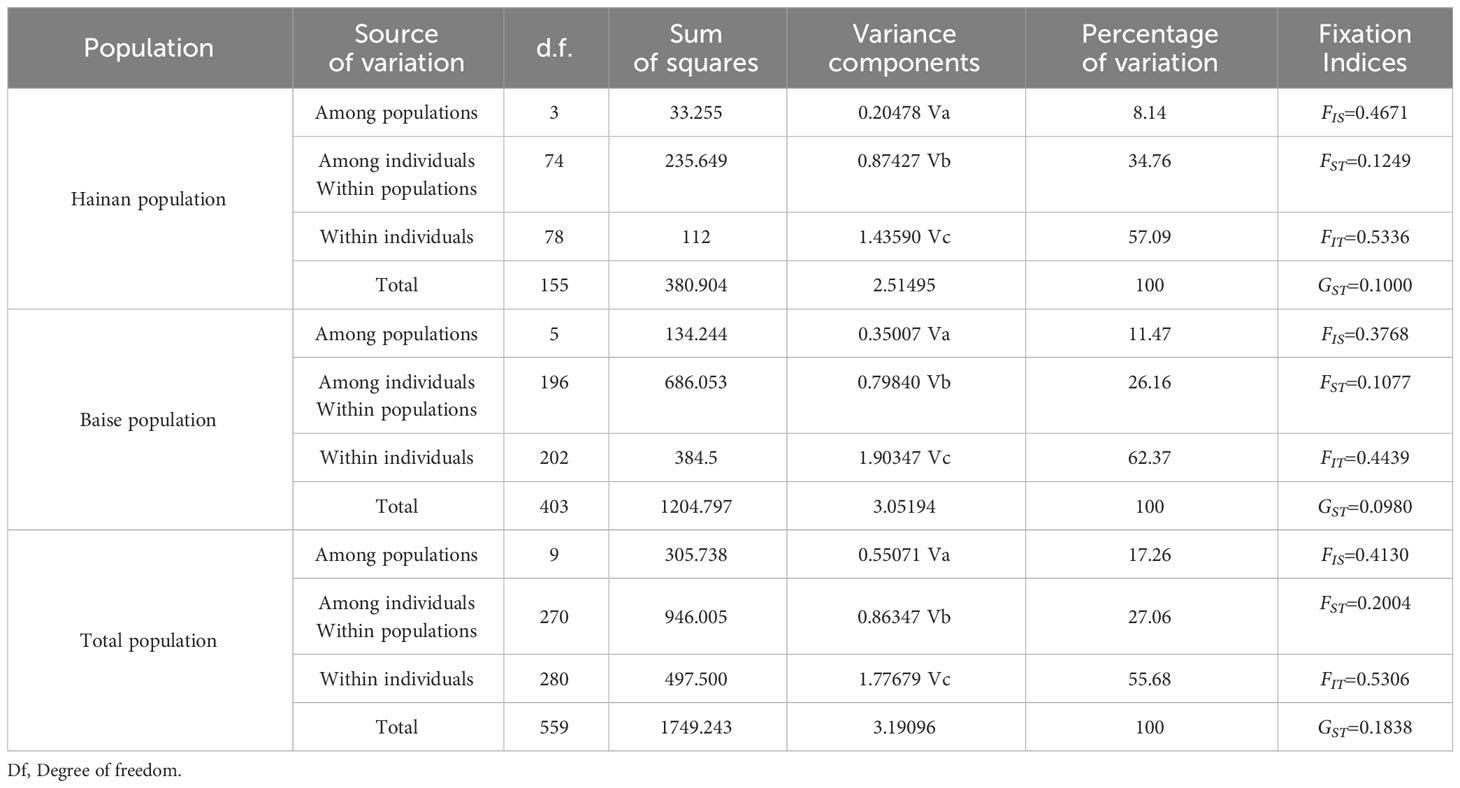
Task: Click the GST=0.1838 cell
Action: pyautogui.click(x=1364, y=727)
